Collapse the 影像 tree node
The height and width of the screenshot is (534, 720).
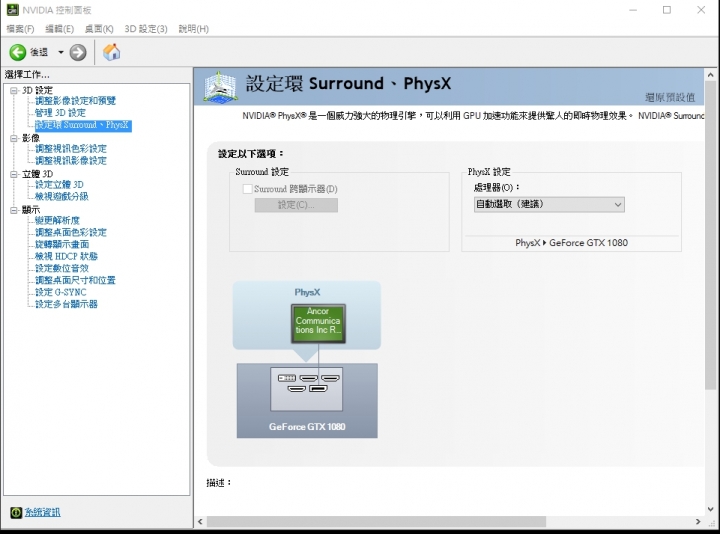pos(14,138)
